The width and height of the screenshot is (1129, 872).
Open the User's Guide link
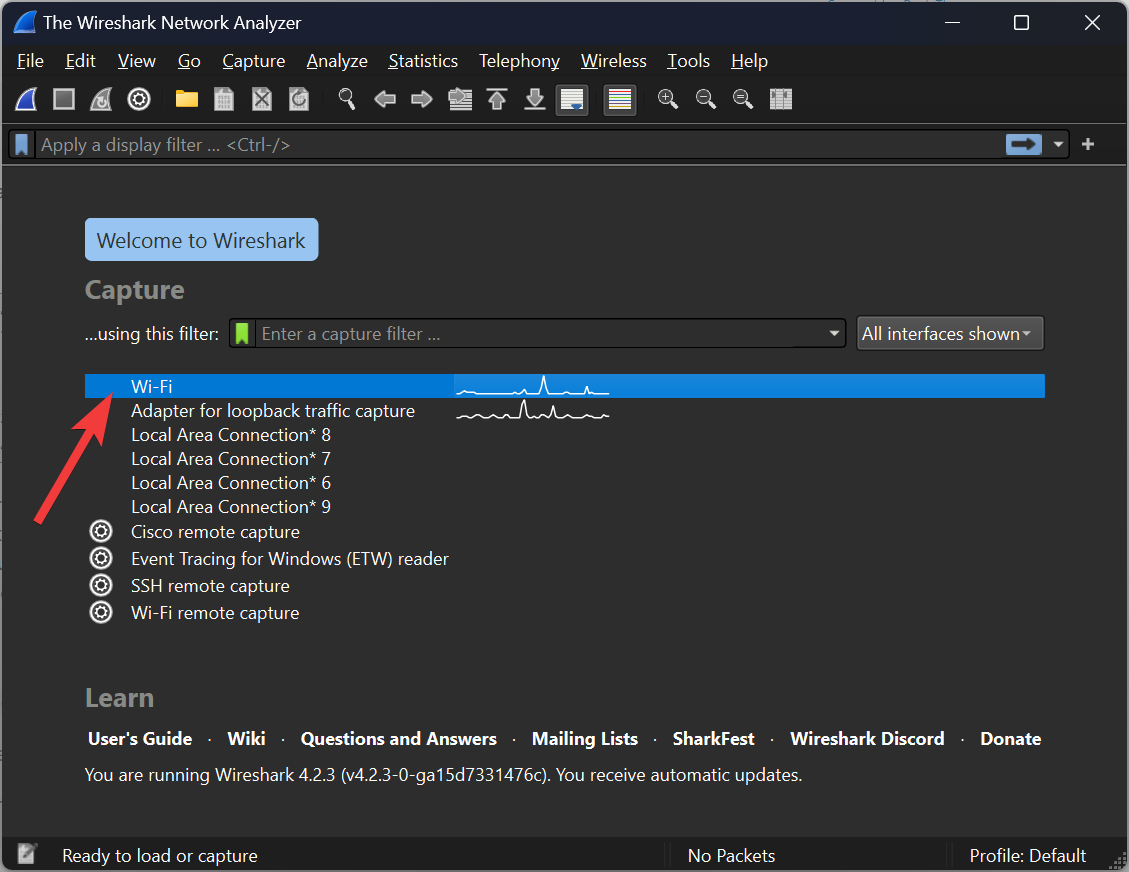[x=139, y=738]
